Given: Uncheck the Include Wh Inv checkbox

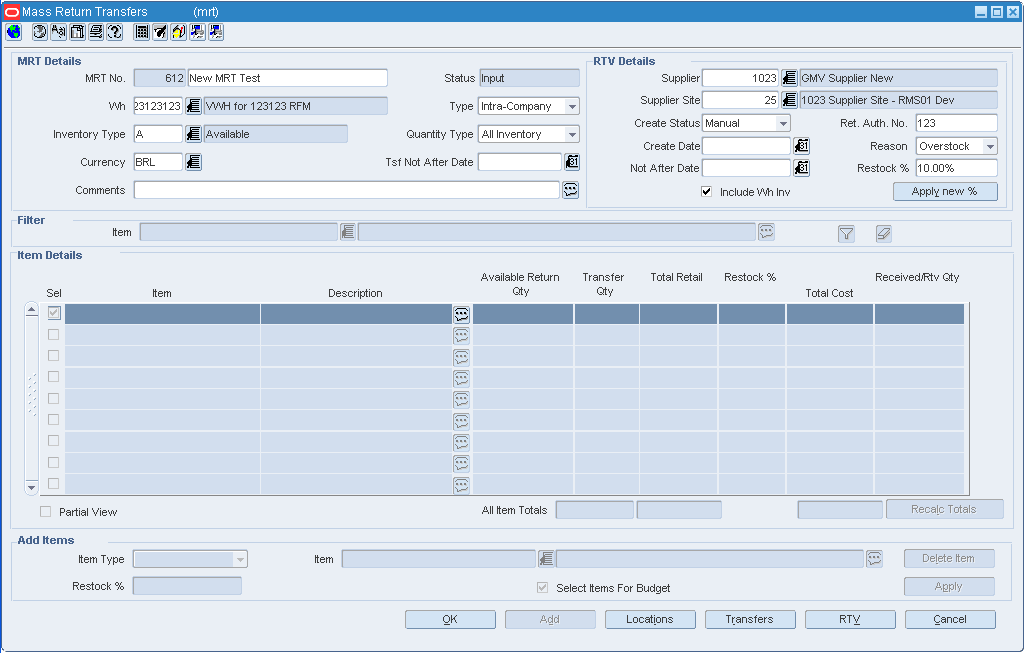Looking at the screenshot, I should coord(707,192).
